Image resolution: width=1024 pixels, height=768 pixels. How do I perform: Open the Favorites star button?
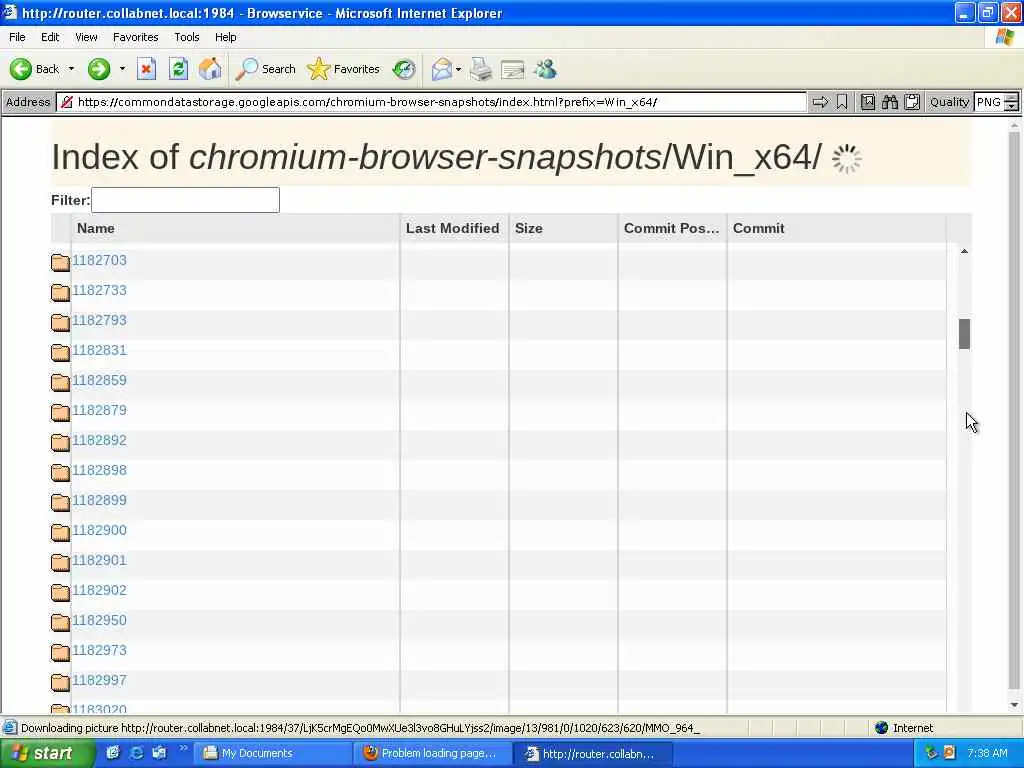(x=344, y=69)
